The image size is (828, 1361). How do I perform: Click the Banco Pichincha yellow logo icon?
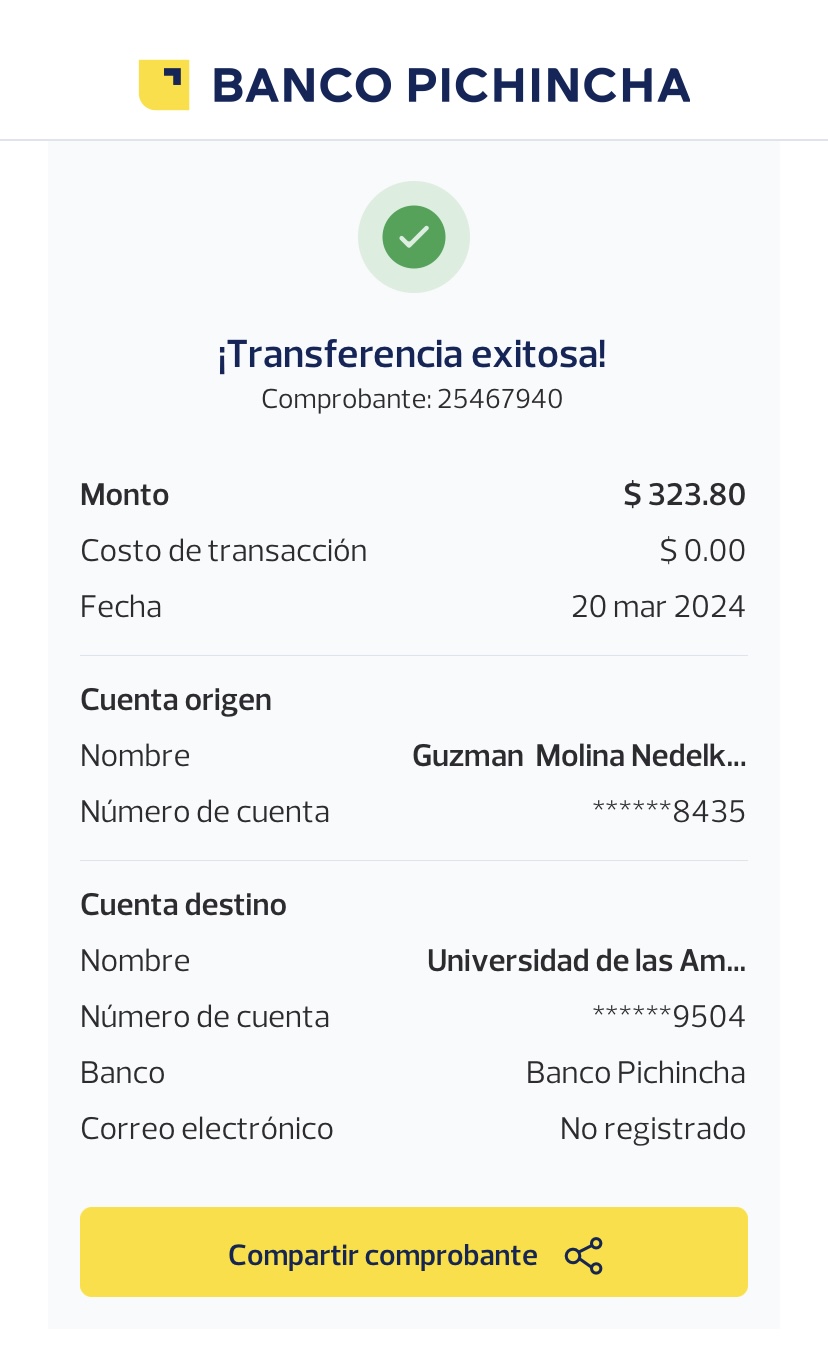pyautogui.click(x=164, y=85)
